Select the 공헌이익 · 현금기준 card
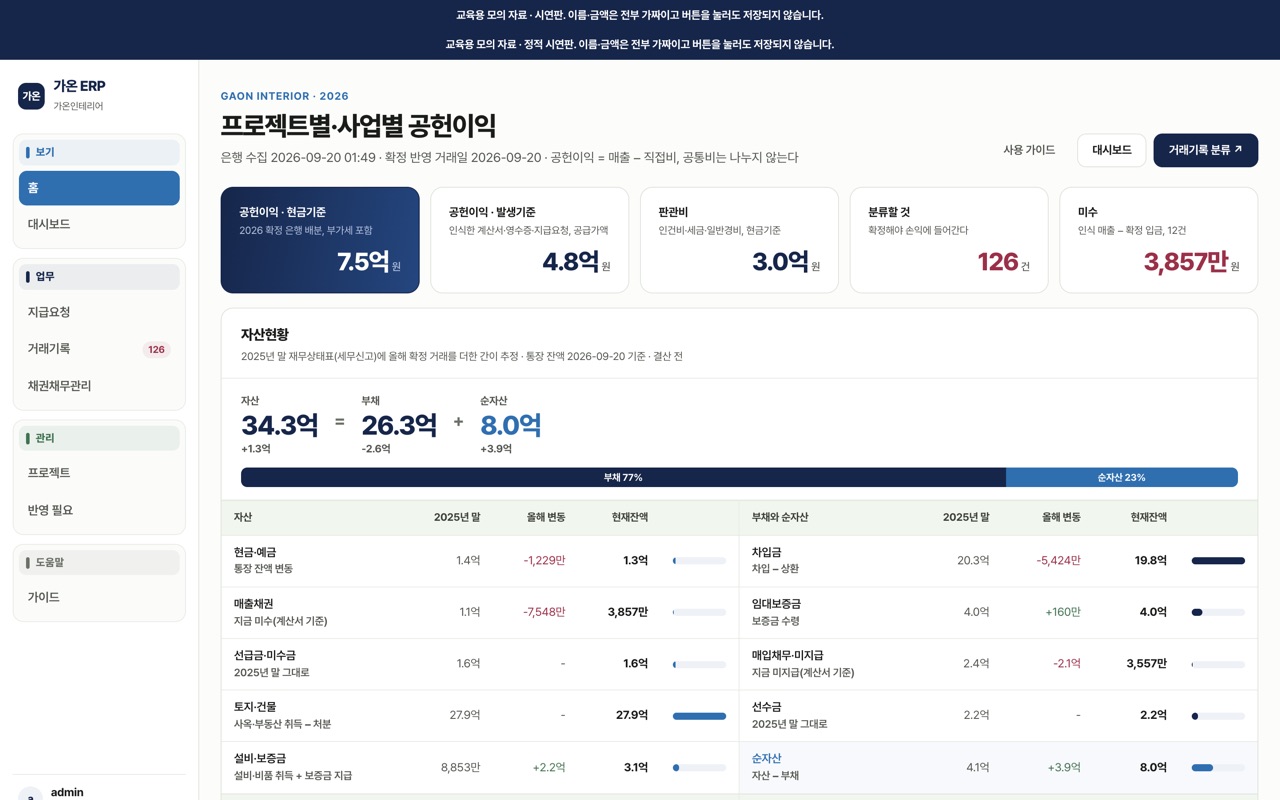Image resolution: width=1280 pixels, height=800 pixels. [x=320, y=240]
